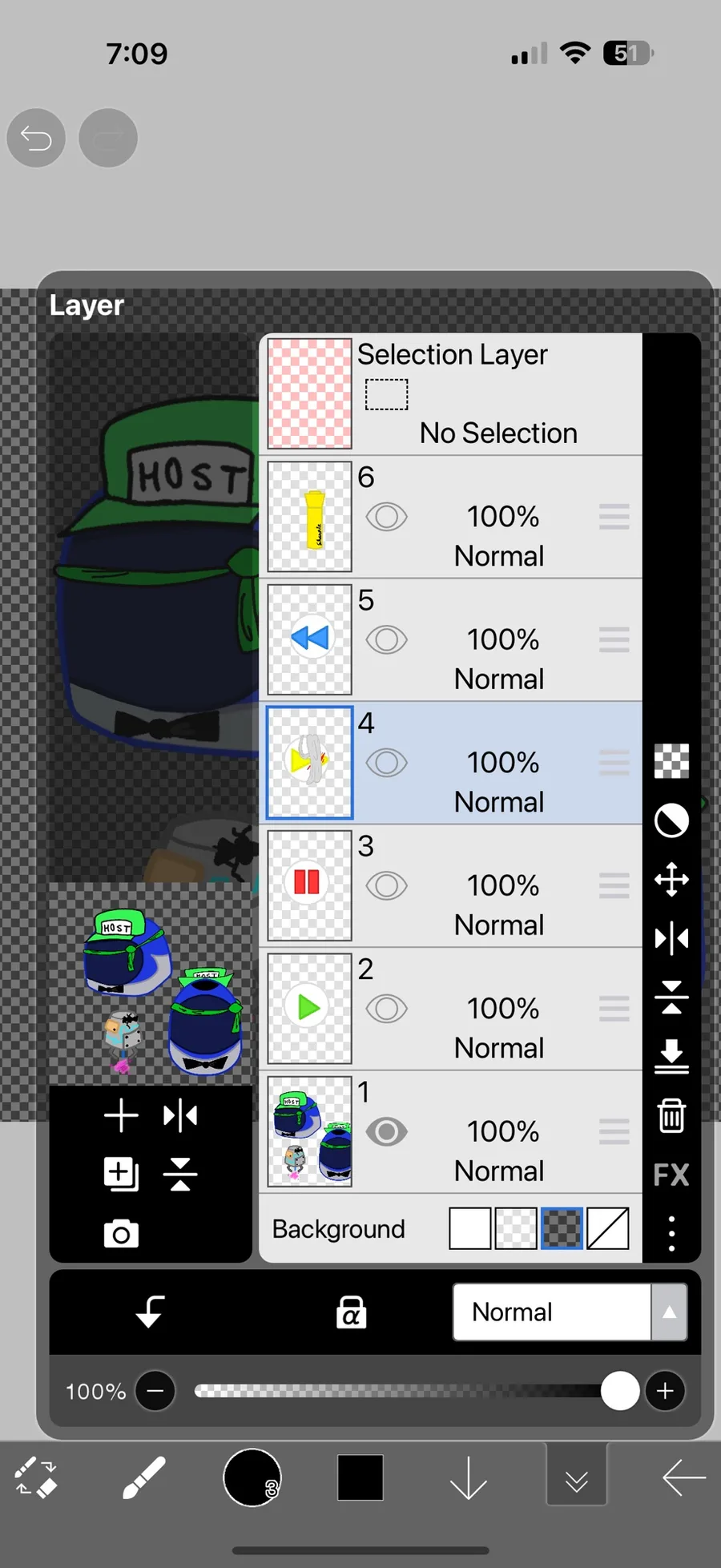Collapse panel with double chevron down
This screenshot has width=721, height=1568.
[577, 1476]
